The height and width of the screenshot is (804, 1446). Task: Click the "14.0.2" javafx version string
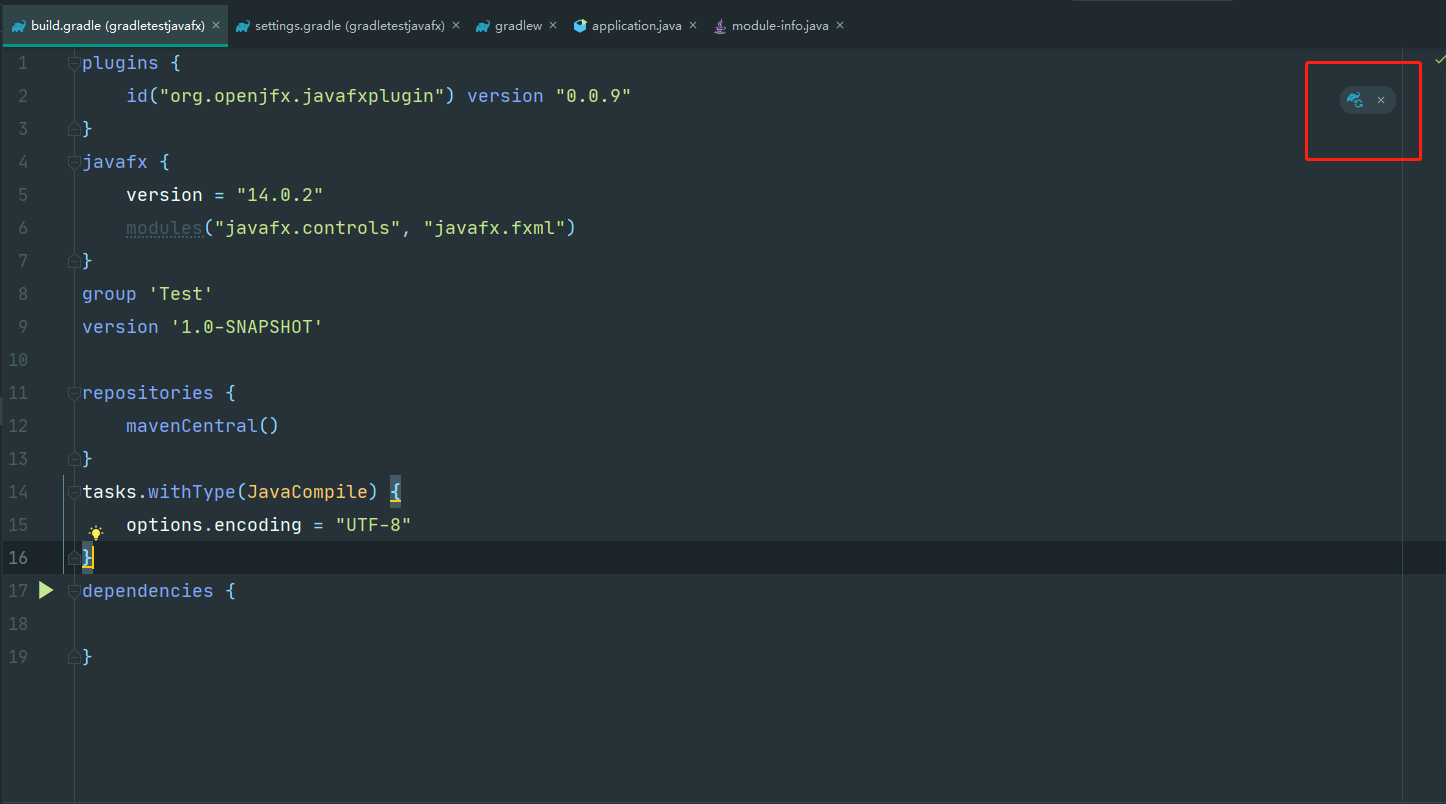tap(279, 195)
